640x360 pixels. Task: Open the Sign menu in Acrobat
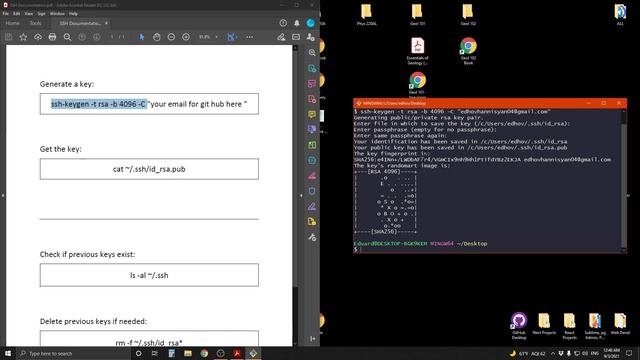tap(41, 13)
